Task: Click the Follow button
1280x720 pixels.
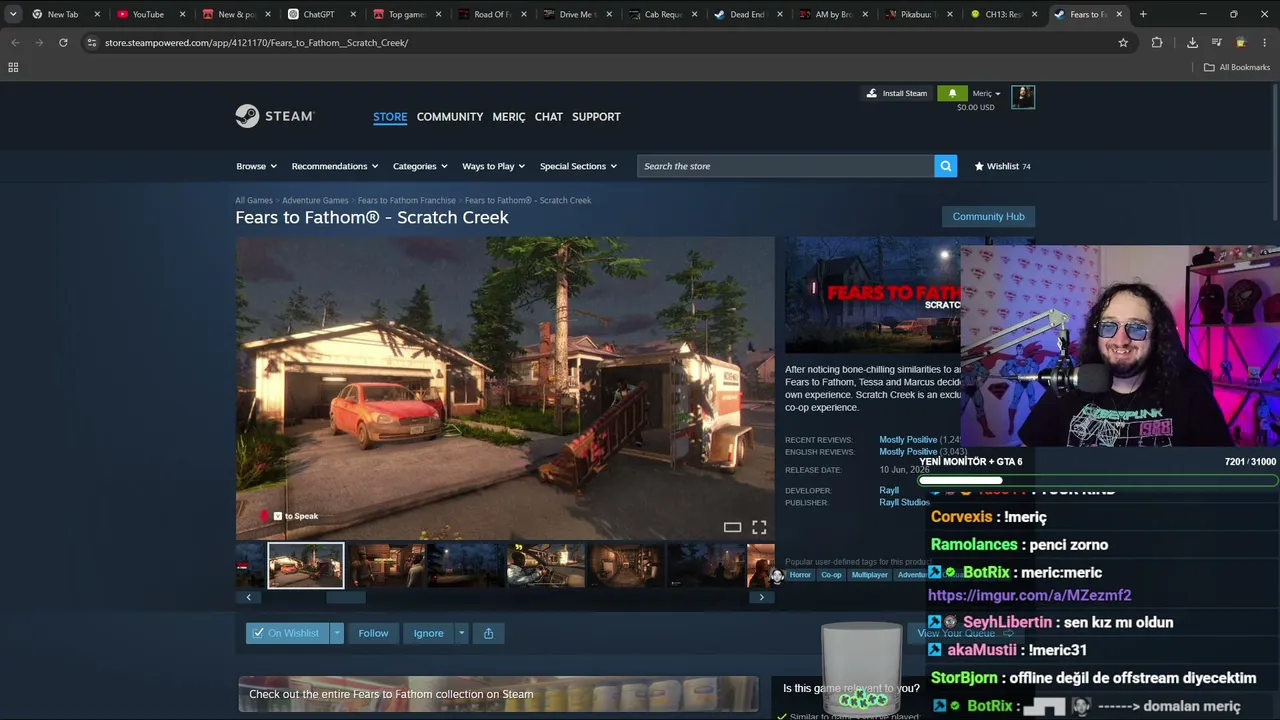Action: pos(373,633)
